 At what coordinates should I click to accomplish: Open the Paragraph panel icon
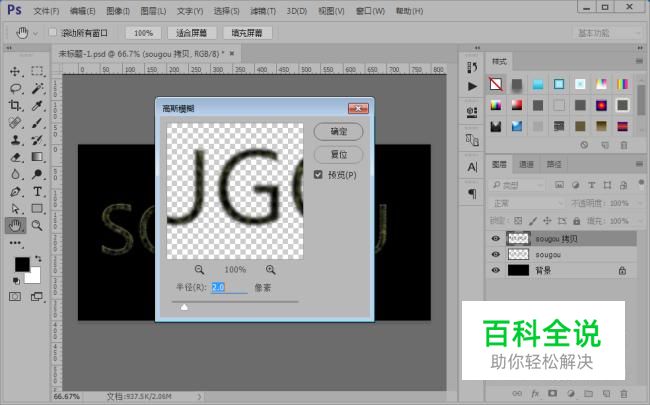[x=472, y=194]
